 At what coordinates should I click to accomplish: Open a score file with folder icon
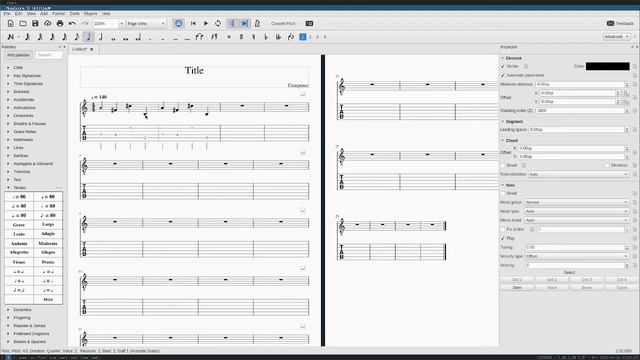coord(23,24)
